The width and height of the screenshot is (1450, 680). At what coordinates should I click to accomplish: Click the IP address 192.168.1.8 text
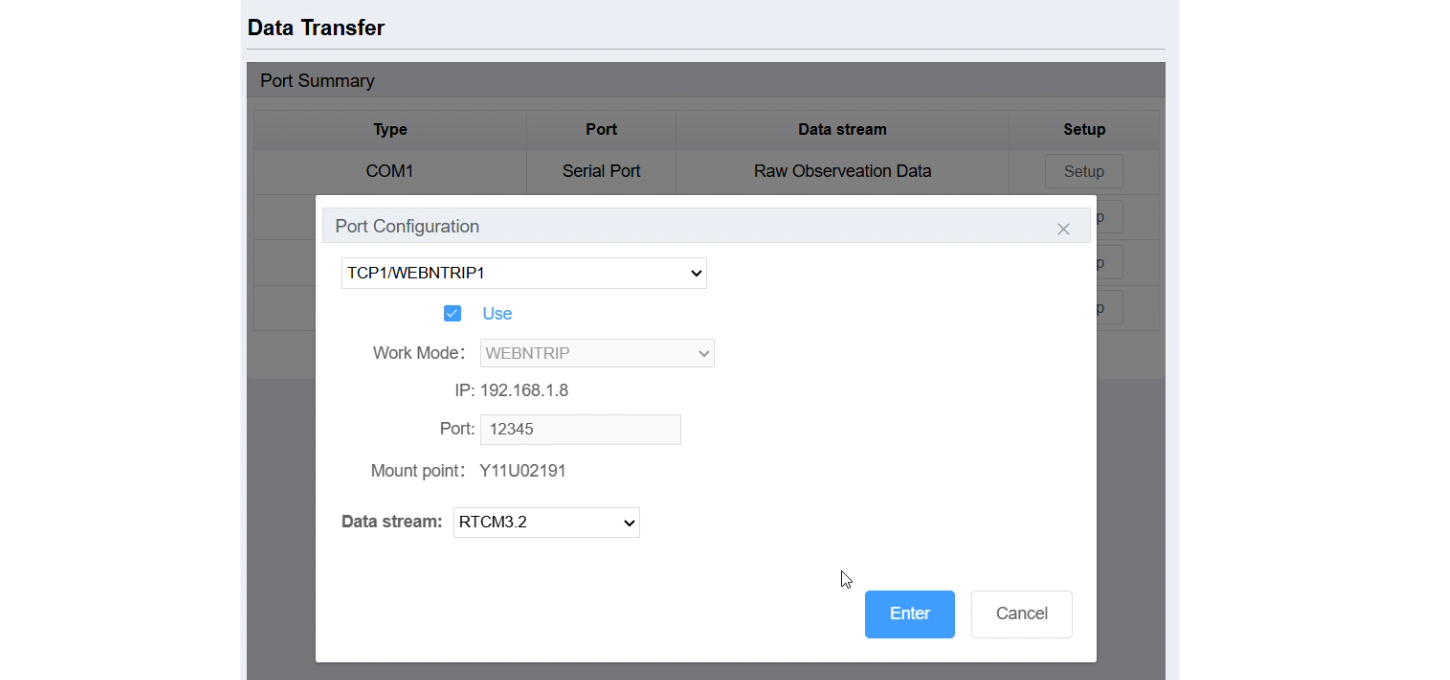pyautogui.click(x=524, y=390)
